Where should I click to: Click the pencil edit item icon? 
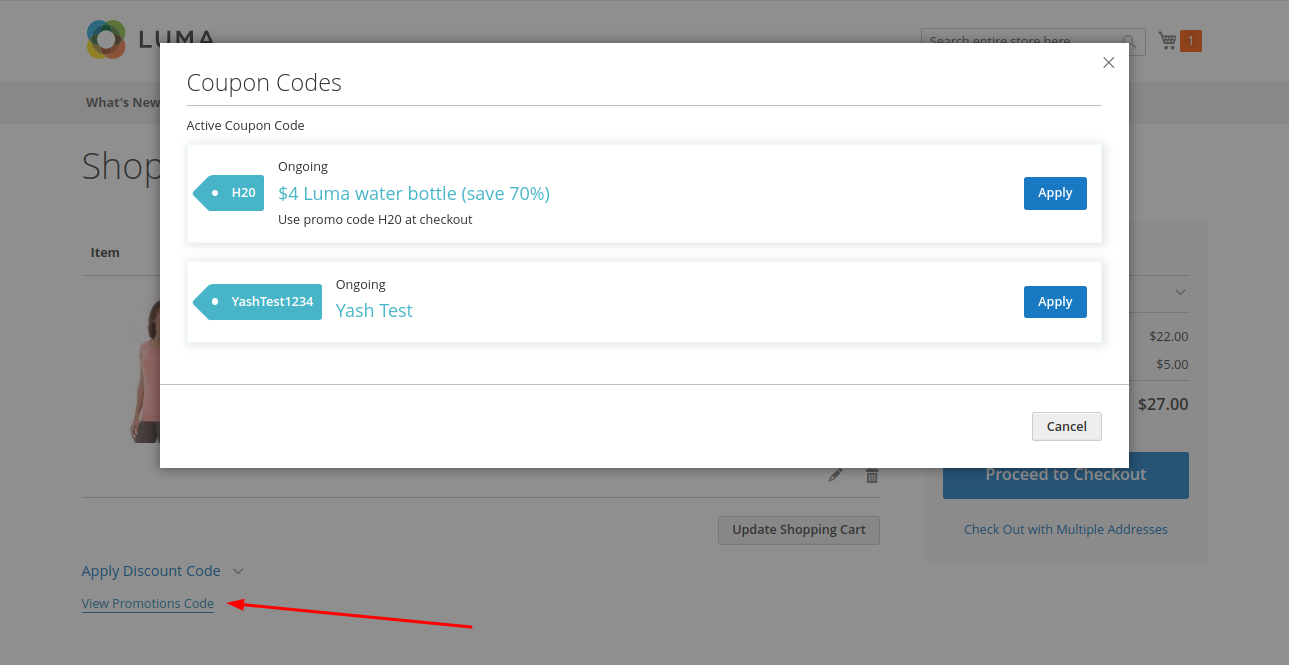click(x=836, y=476)
